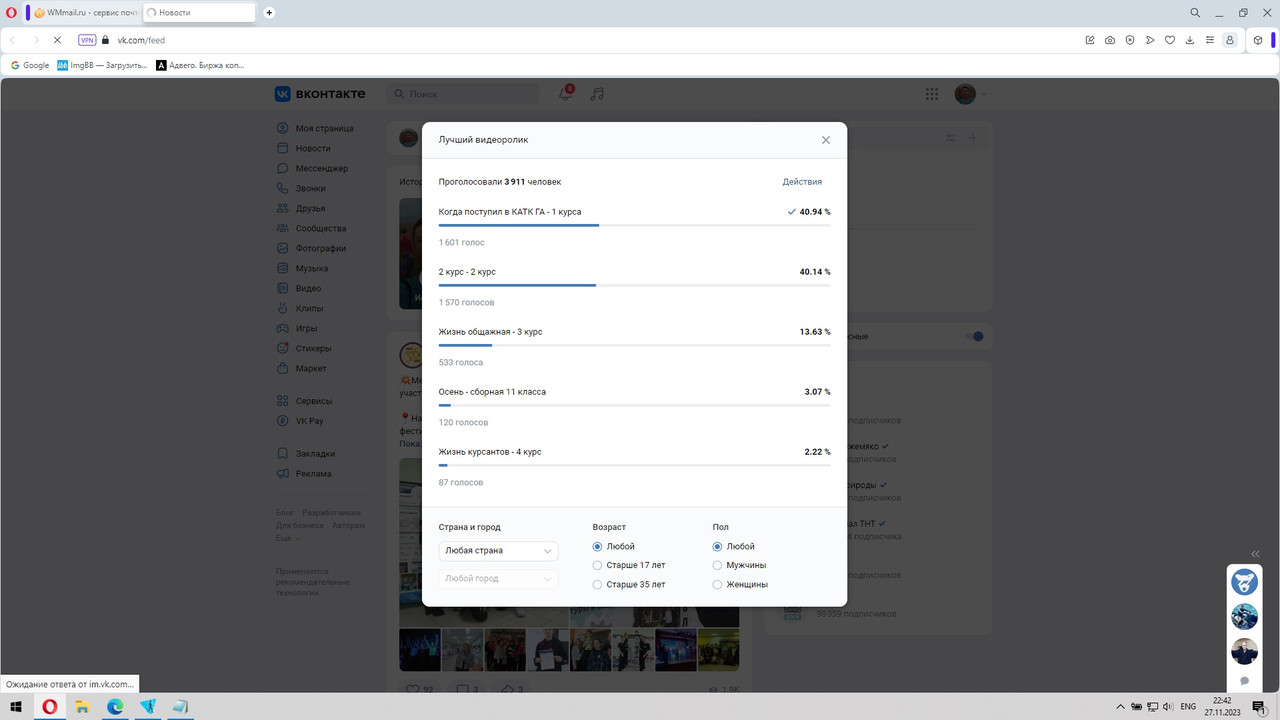1280x720 pixels.
Task: Toggle the VPN badge in address bar
Action: [x=87, y=40]
